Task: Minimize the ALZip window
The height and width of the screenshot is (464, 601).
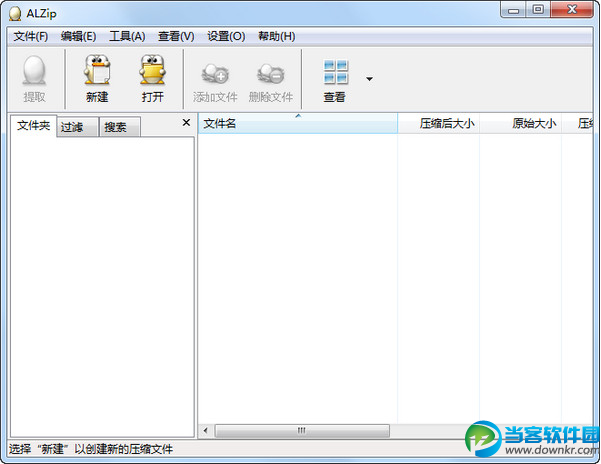Action: (514, 10)
